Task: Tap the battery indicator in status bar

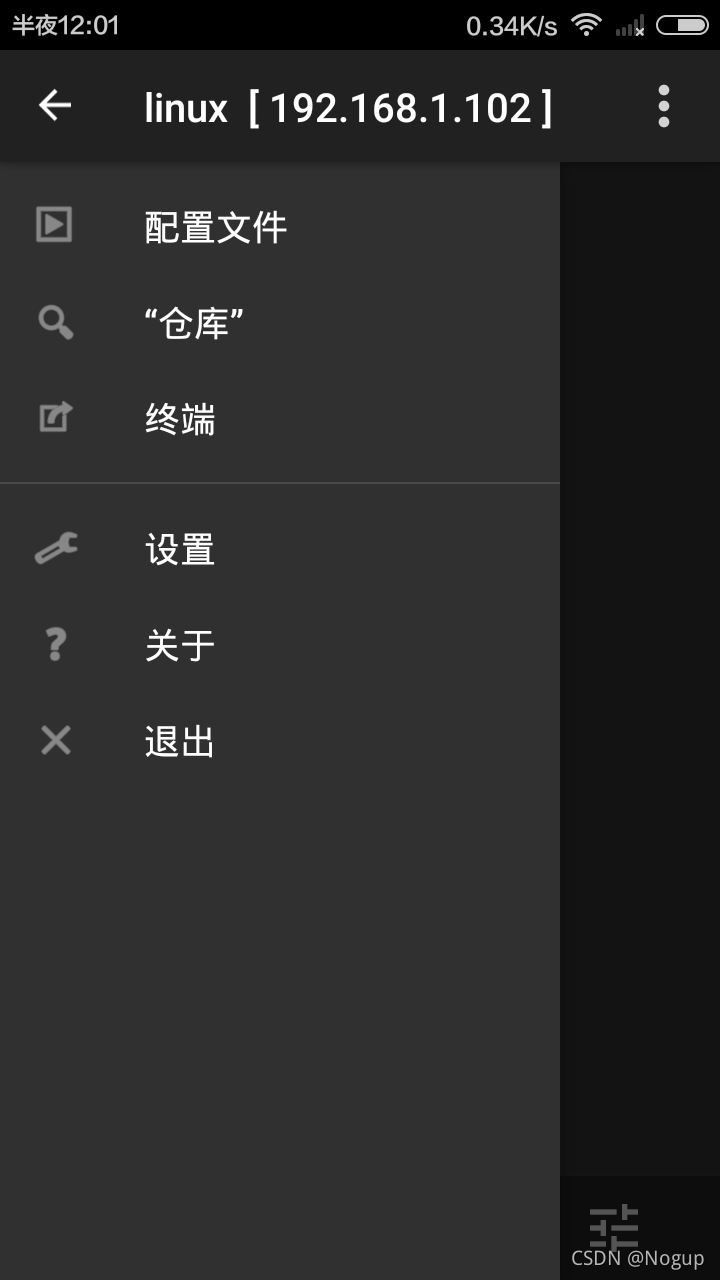Action: tap(682, 25)
